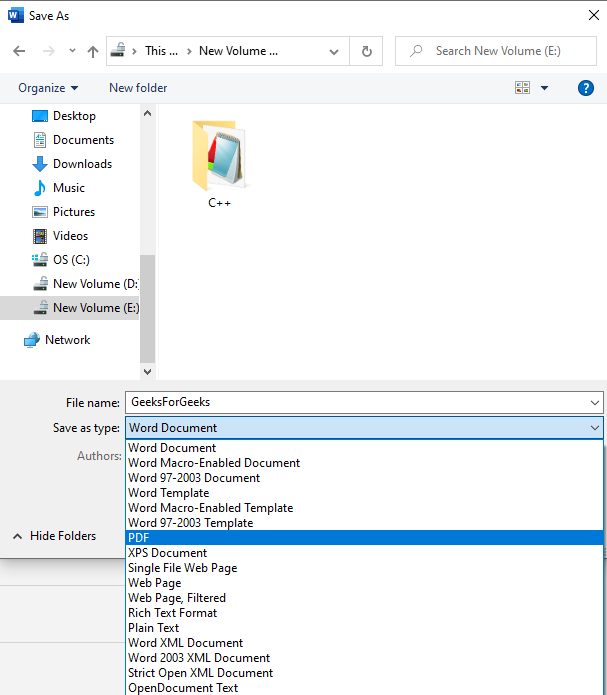The height and width of the screenshot is (695, 607).
Task: Click 'This ...' breadcrumb in address bar
Action: (161, 51)
